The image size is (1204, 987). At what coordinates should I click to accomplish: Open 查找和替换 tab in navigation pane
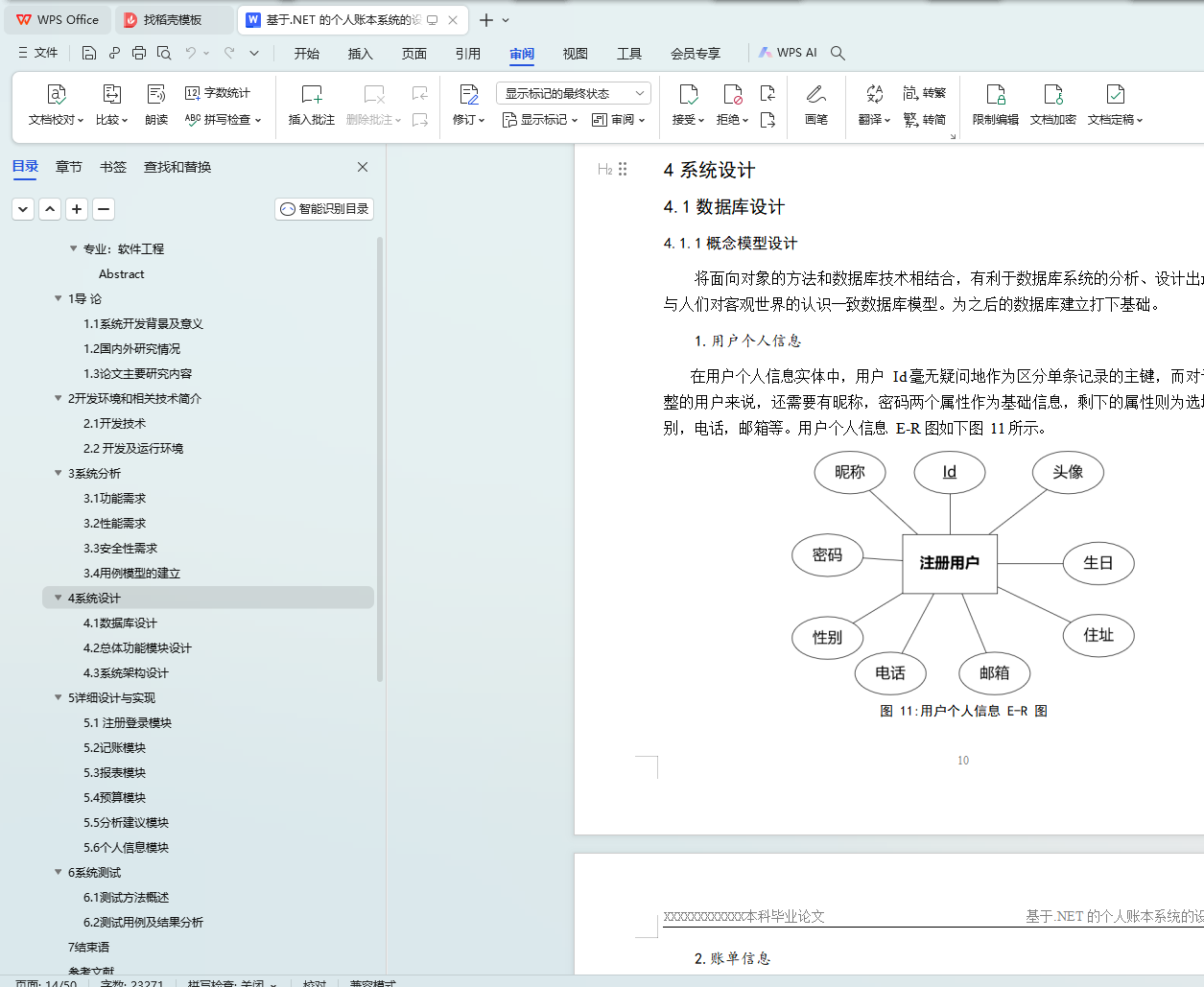177,167
